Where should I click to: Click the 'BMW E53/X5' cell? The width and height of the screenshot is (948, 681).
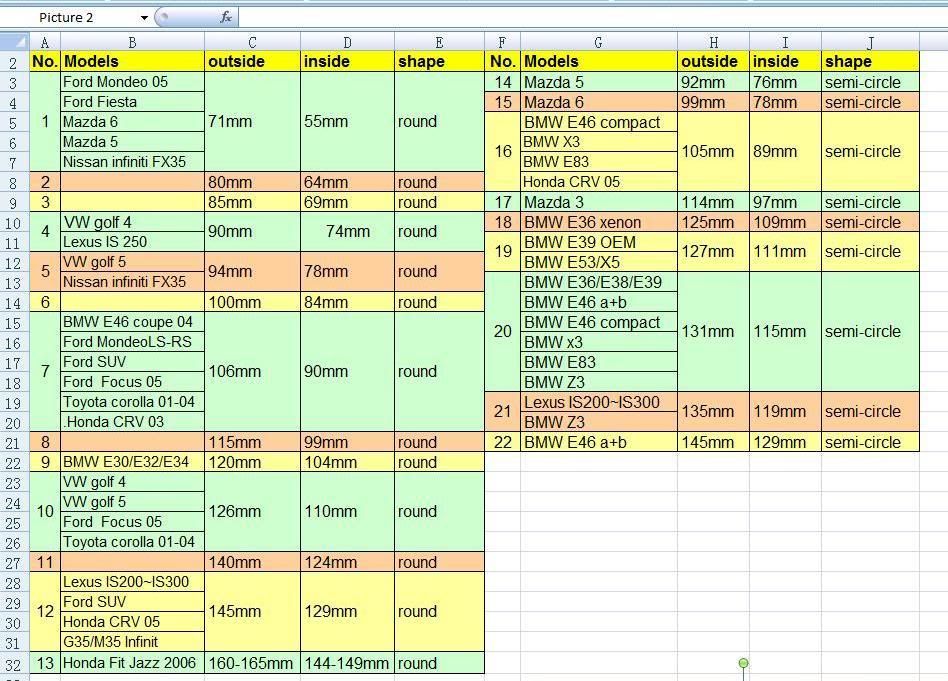tap(599, 262)
